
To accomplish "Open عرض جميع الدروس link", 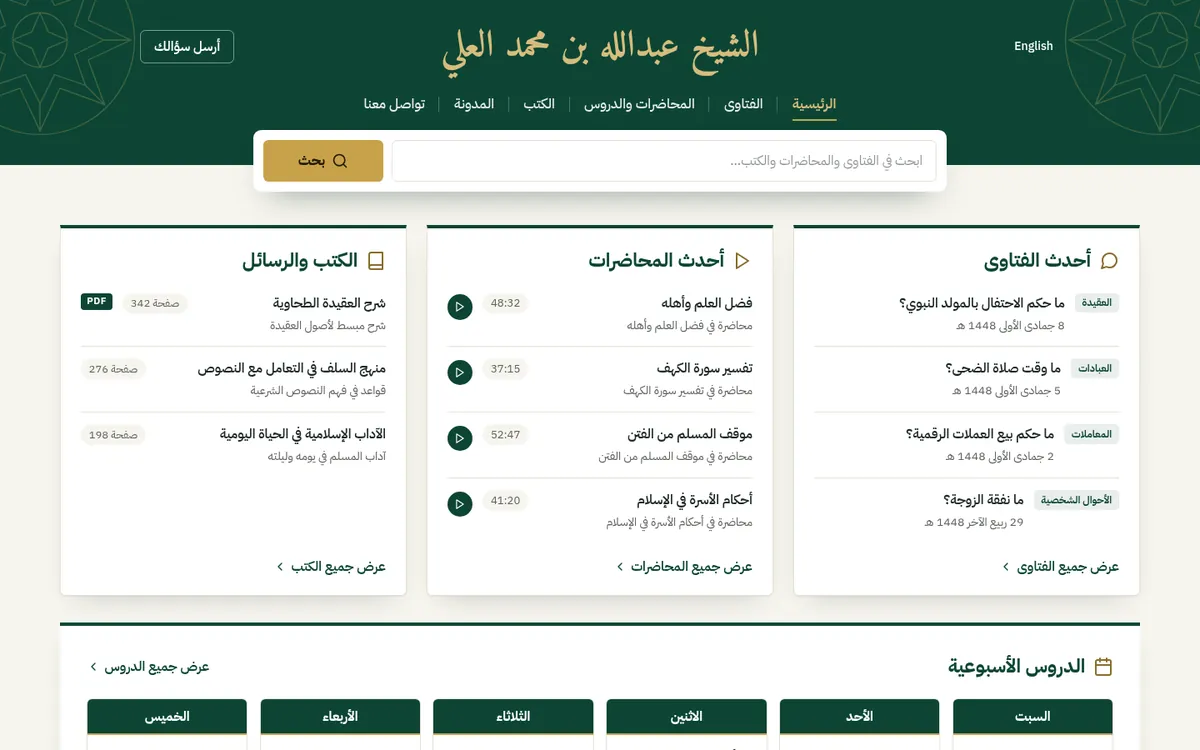I will pyautogui.click(x=149, y=667).
